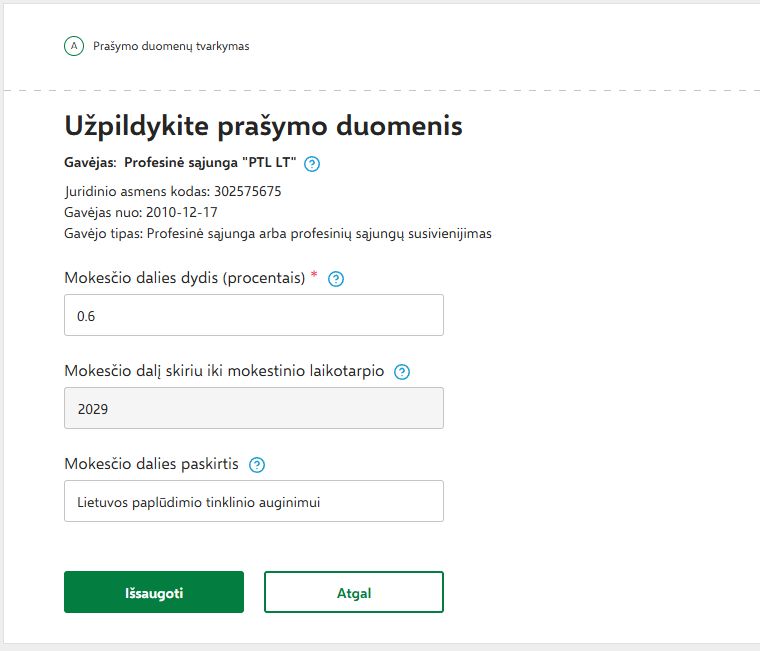The image size is (760, 651).
Task: Click the circled "A" step icon
Action: point(73,46)
